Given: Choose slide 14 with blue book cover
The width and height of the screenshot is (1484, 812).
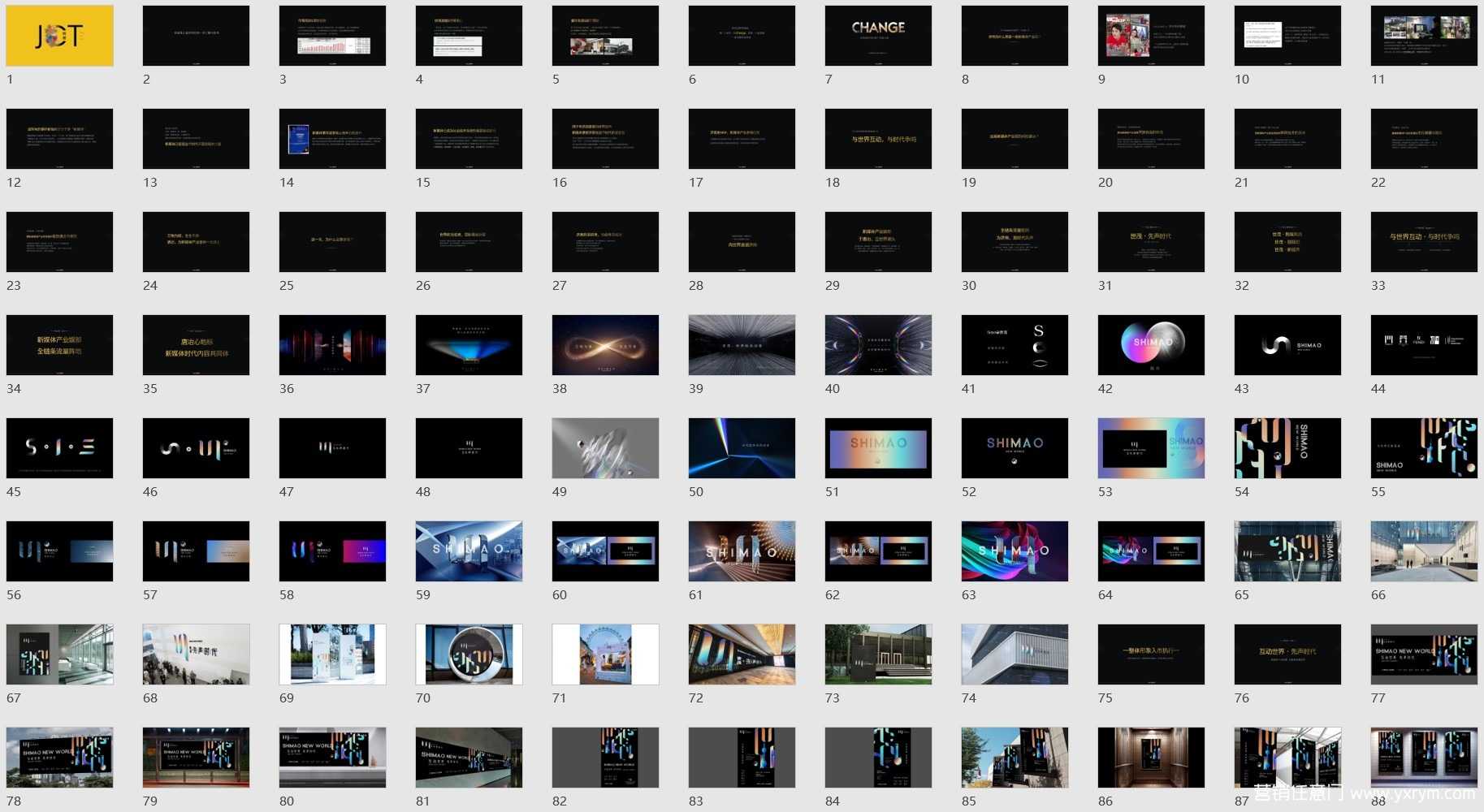Looking at the screenshot, I should coord(332,139).
